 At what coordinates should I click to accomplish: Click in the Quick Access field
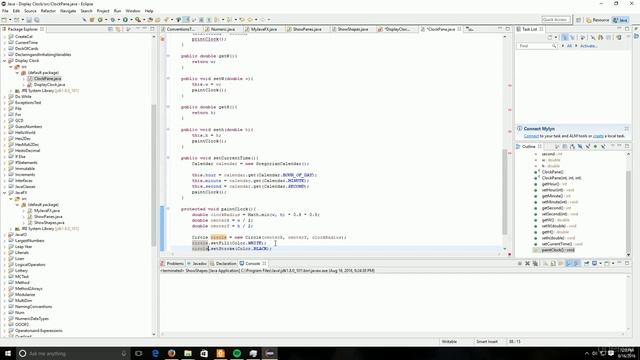(556, 20)
